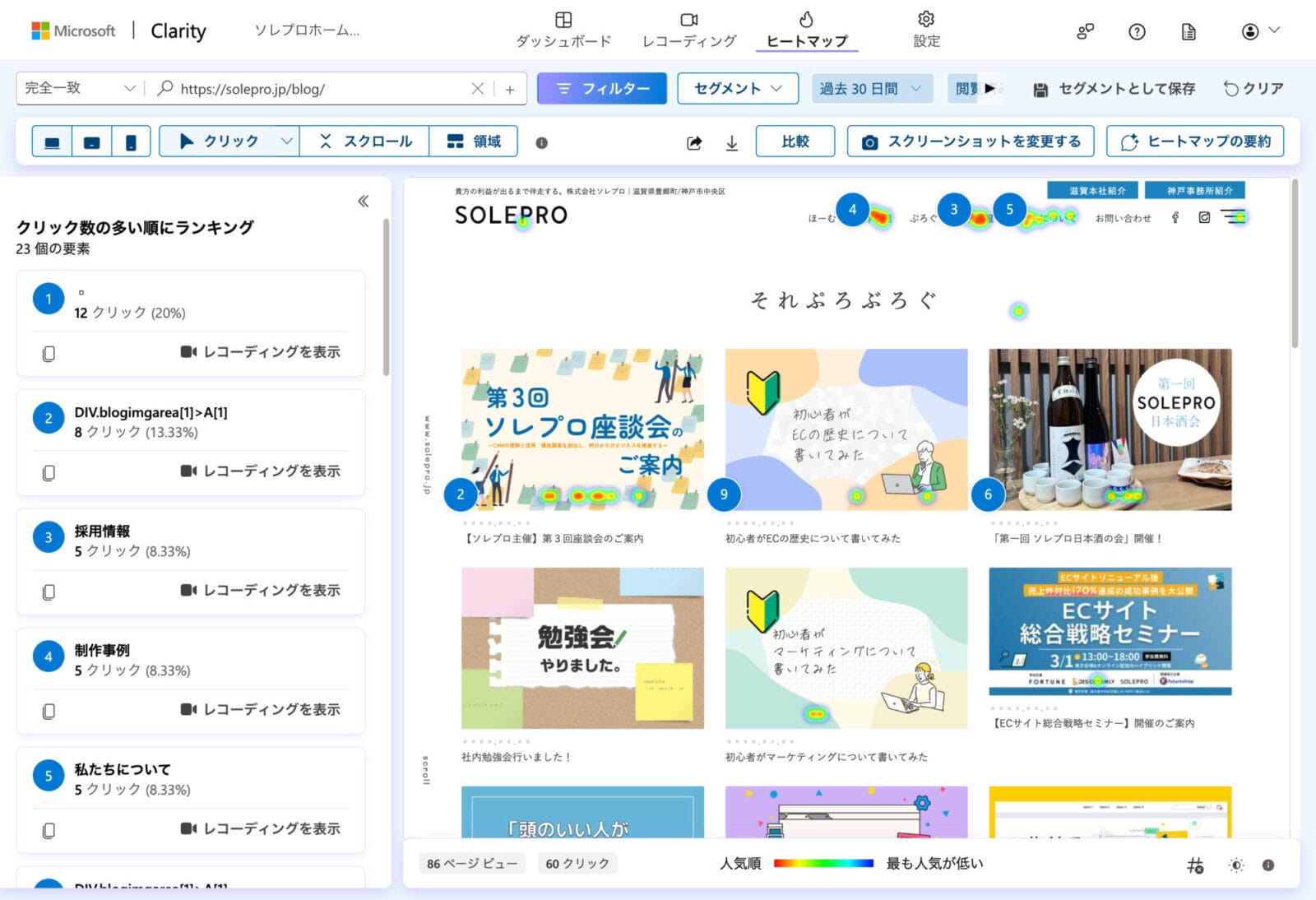
Task: Switch to mobile device view
Action: coord(131,142)
